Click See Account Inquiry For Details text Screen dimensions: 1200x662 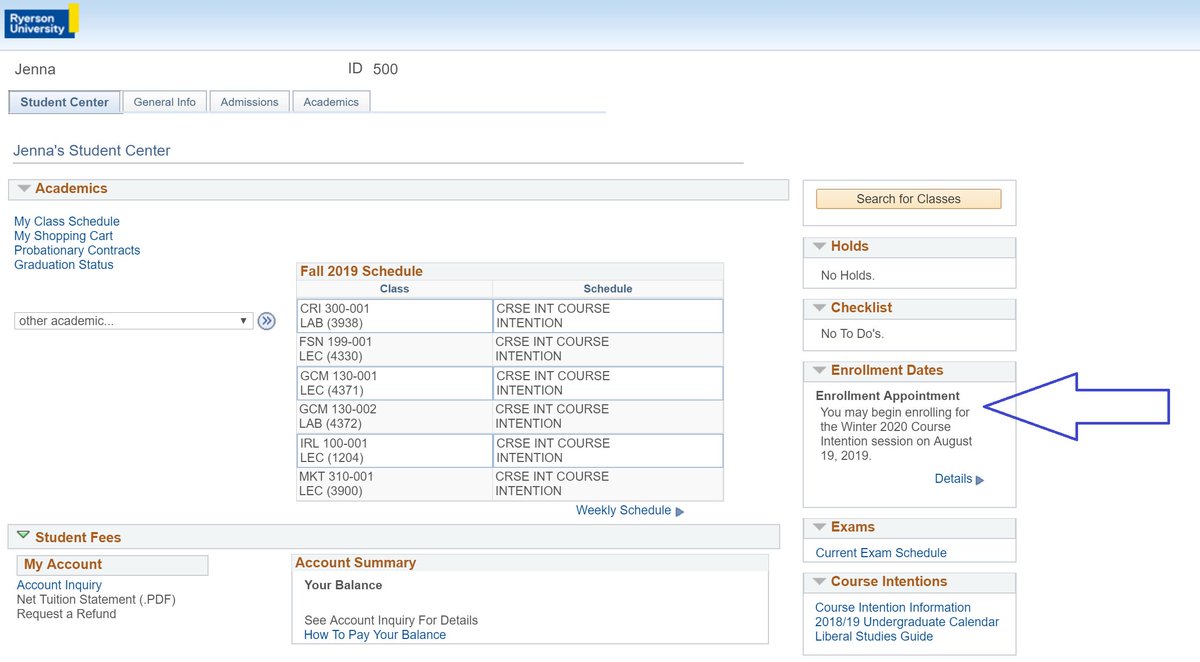pos(391,620)
